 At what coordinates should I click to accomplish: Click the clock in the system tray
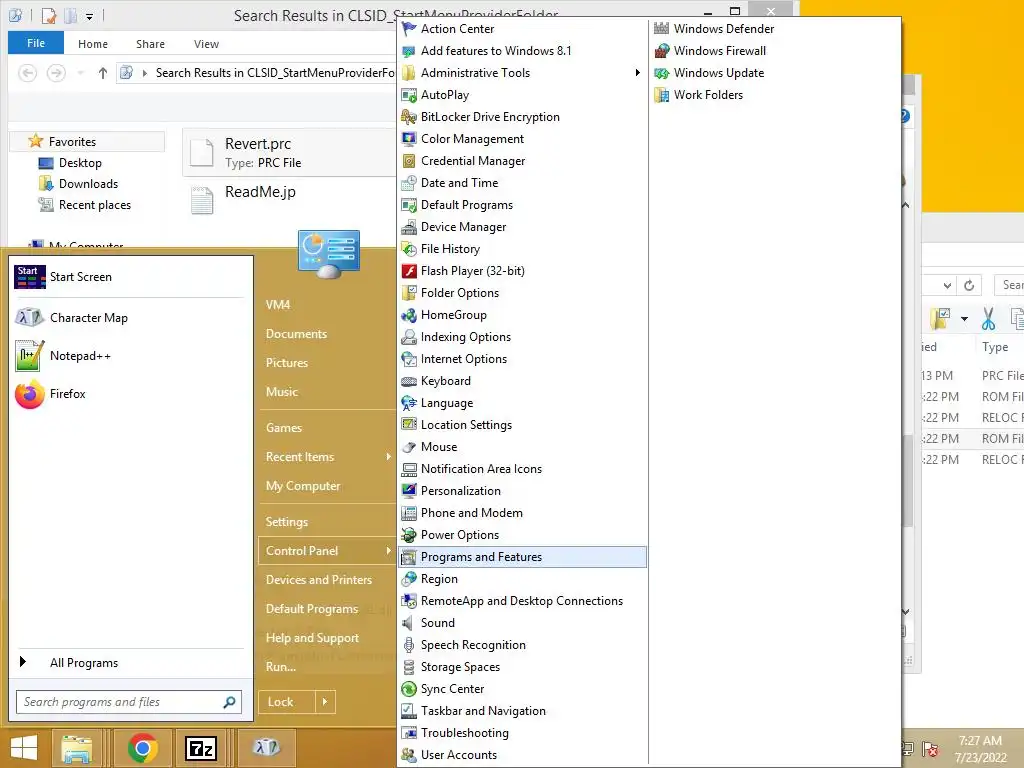coord(980,749)
